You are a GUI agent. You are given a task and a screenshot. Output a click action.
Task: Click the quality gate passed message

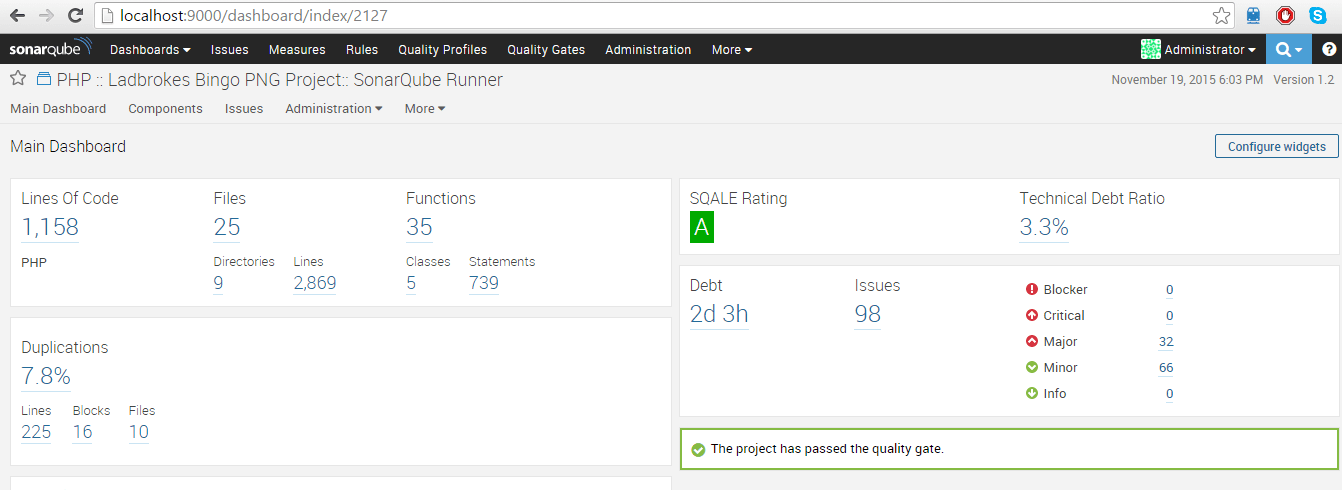pyautogui.click(x=828, y=449)
